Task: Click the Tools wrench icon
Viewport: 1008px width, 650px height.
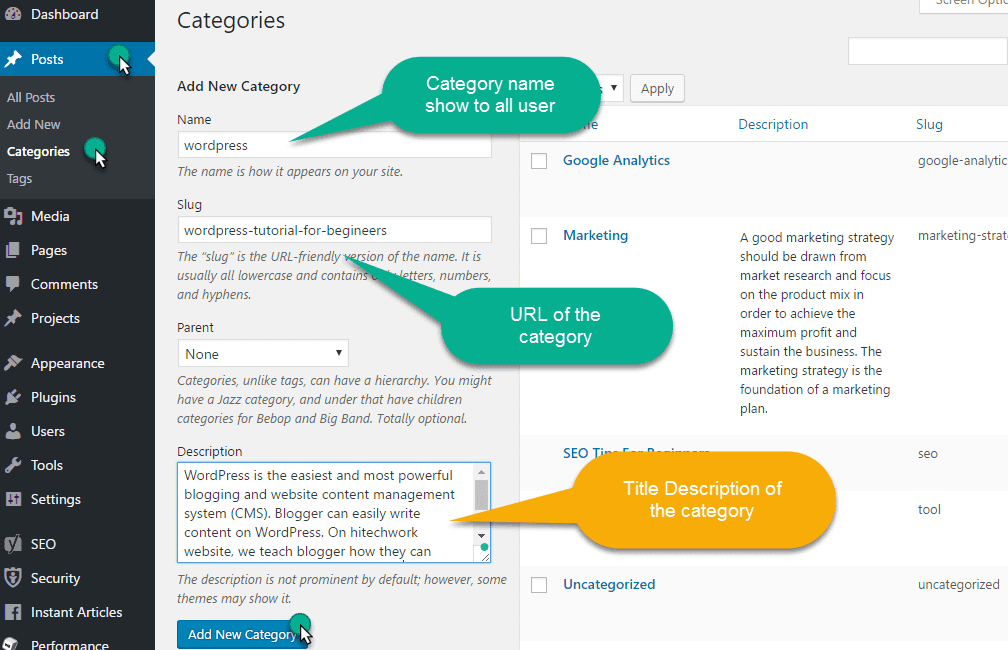Action: 13,465
